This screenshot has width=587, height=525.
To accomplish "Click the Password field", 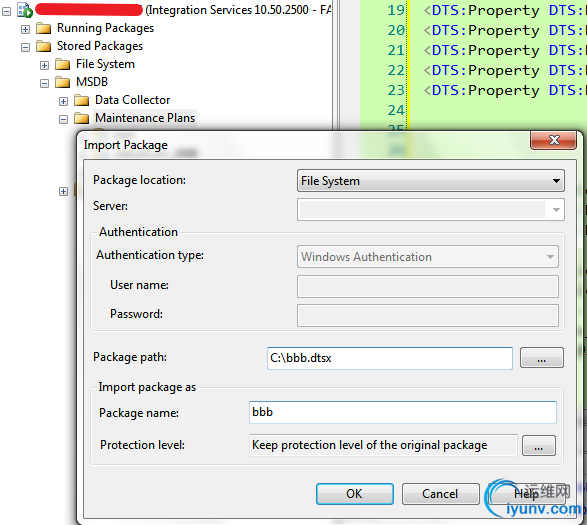I will [x=428, y=315].
